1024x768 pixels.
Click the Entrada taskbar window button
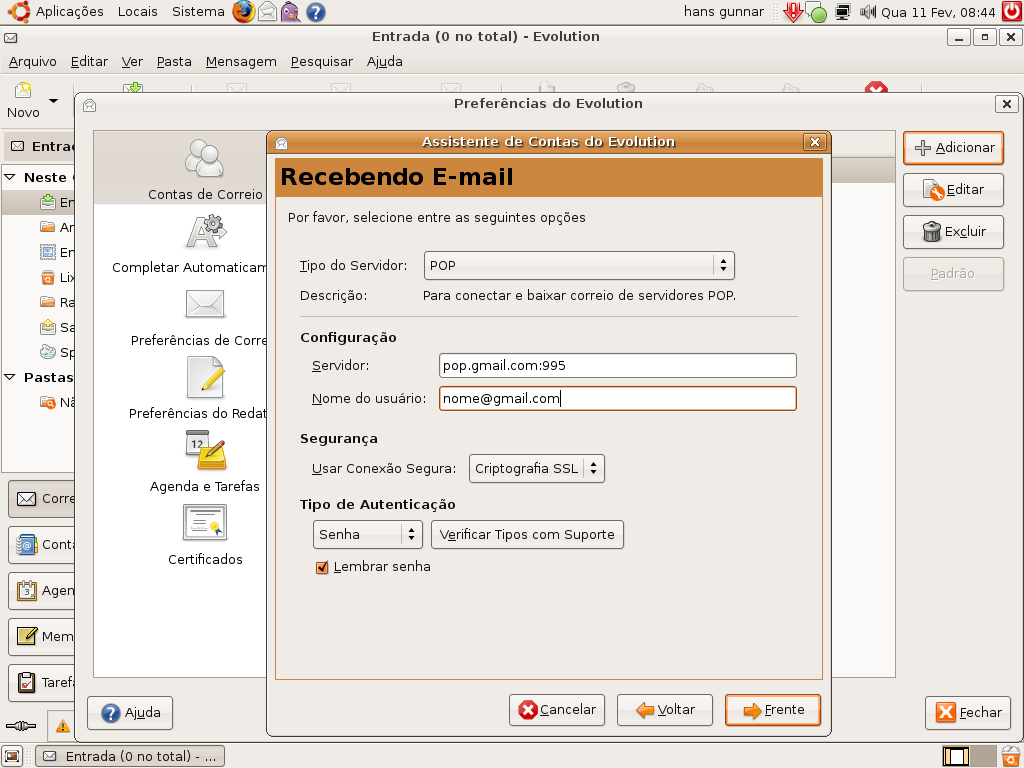[x=130, y=756]
